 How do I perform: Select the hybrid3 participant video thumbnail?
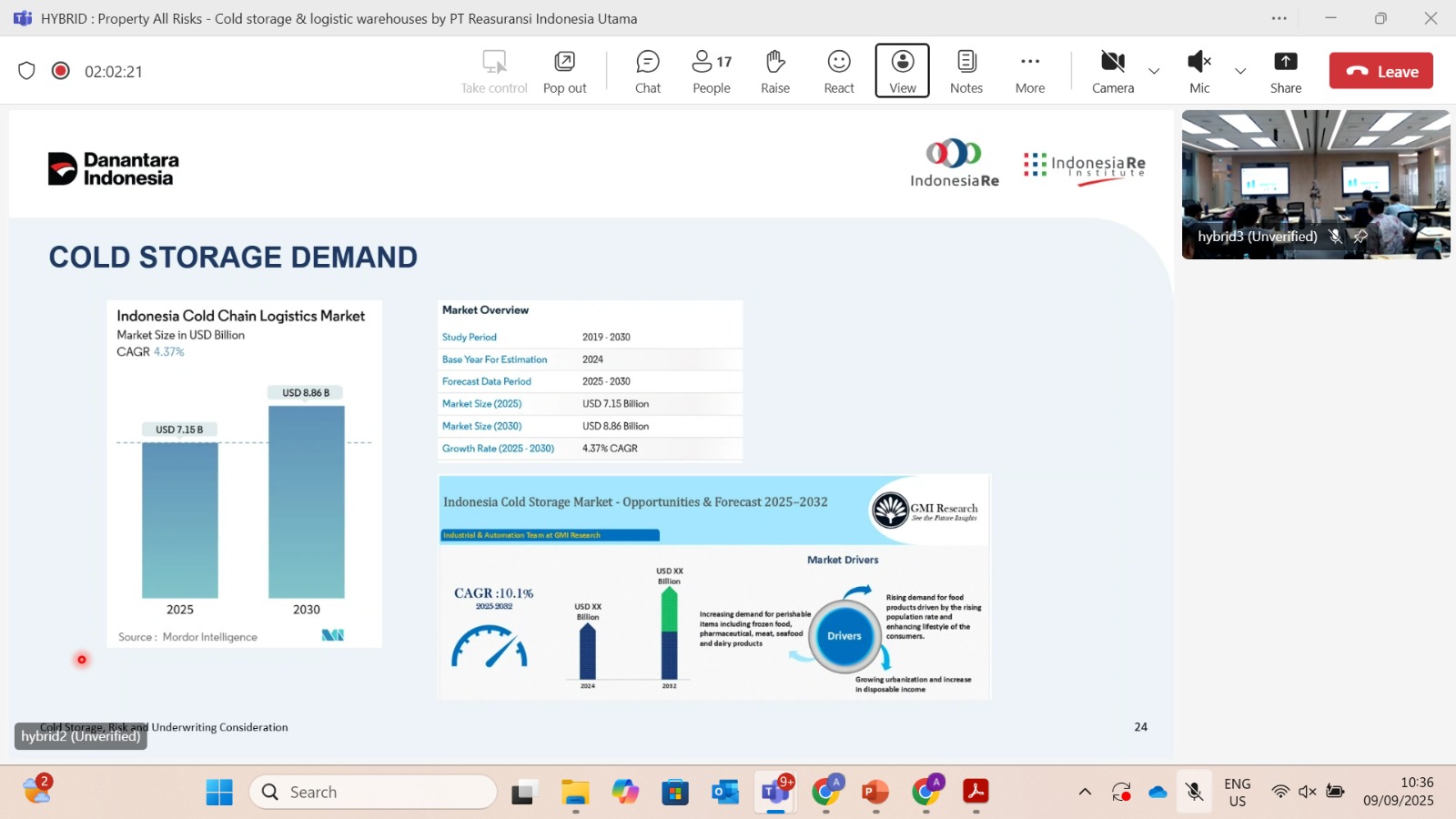tap(1315, 185)
